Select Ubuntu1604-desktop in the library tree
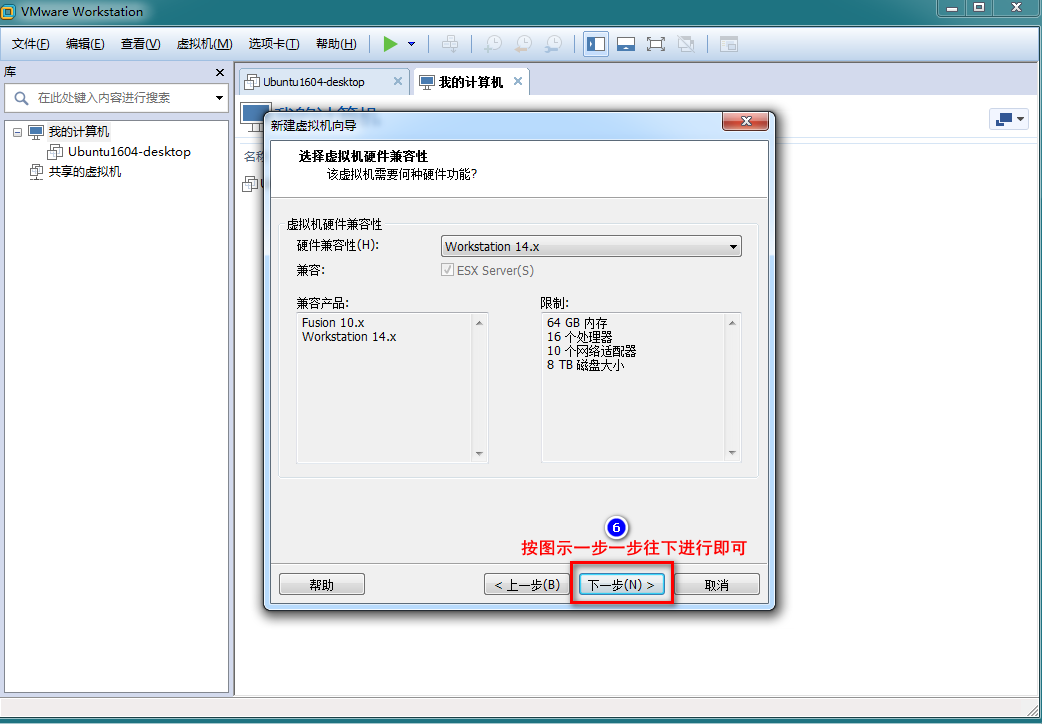This screenshot has width=1042, height=724. (129, 152)
